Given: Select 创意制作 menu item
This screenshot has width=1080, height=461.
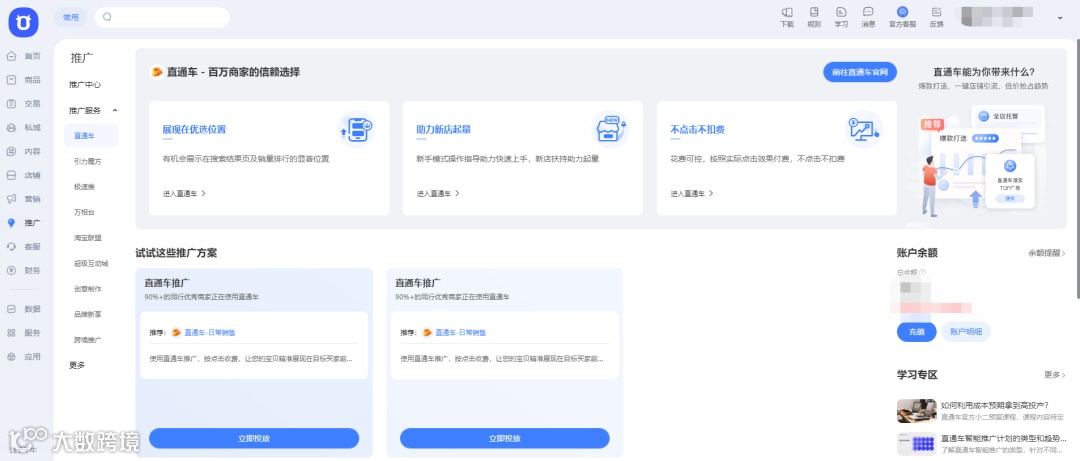Looking at the screenshot, I should [87, 289].
